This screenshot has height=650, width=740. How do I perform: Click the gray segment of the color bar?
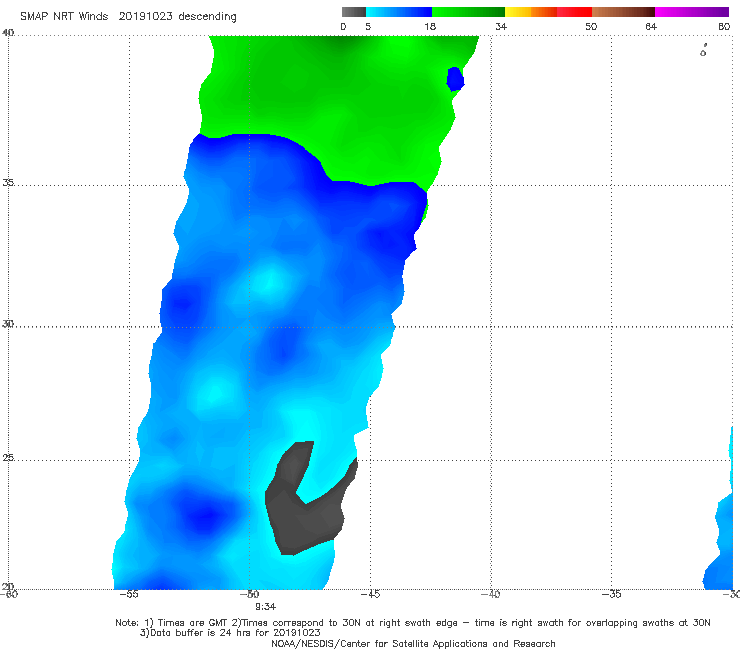coord(354,12)
